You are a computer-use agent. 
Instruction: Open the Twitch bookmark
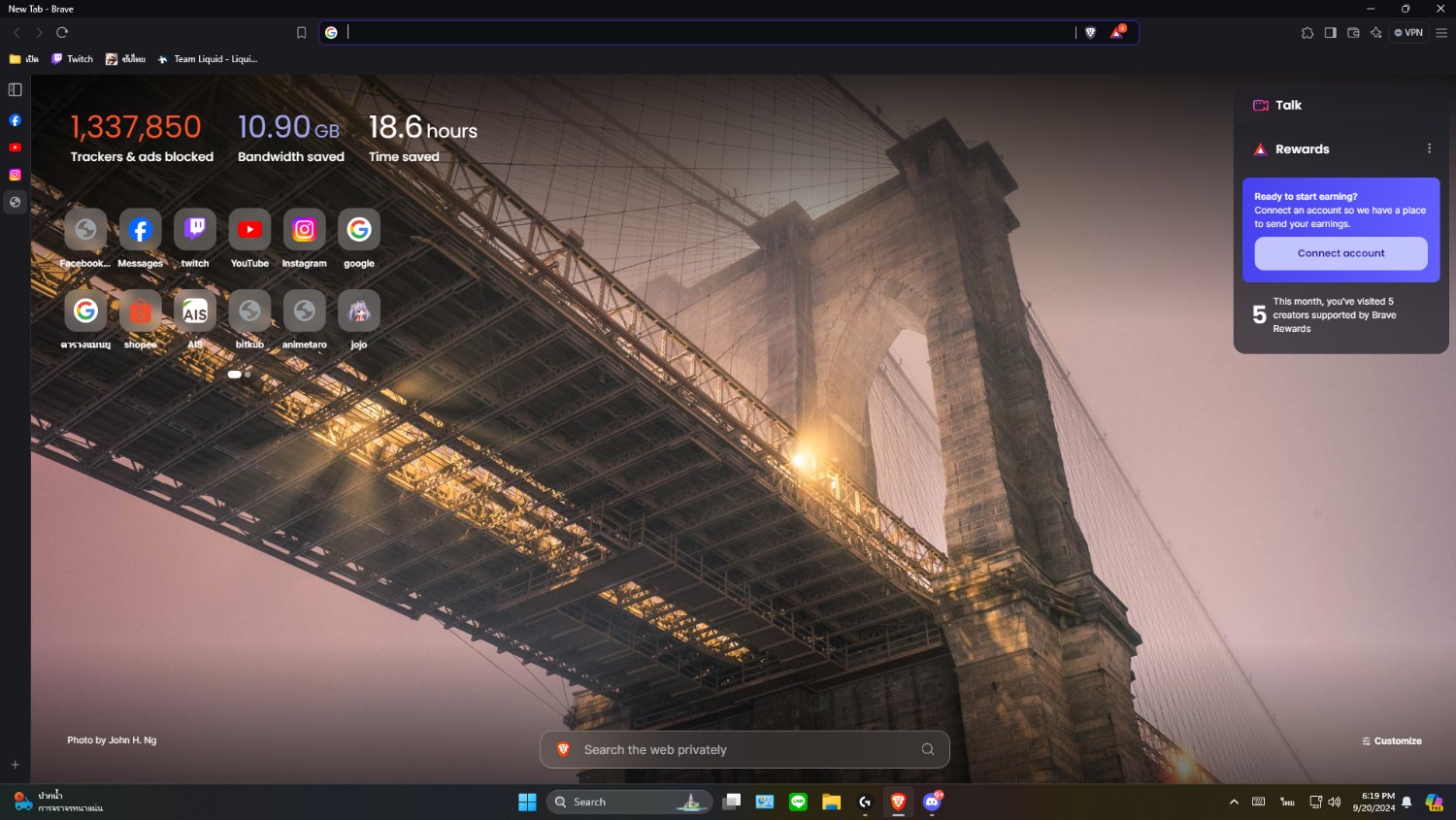pos(73,59)
